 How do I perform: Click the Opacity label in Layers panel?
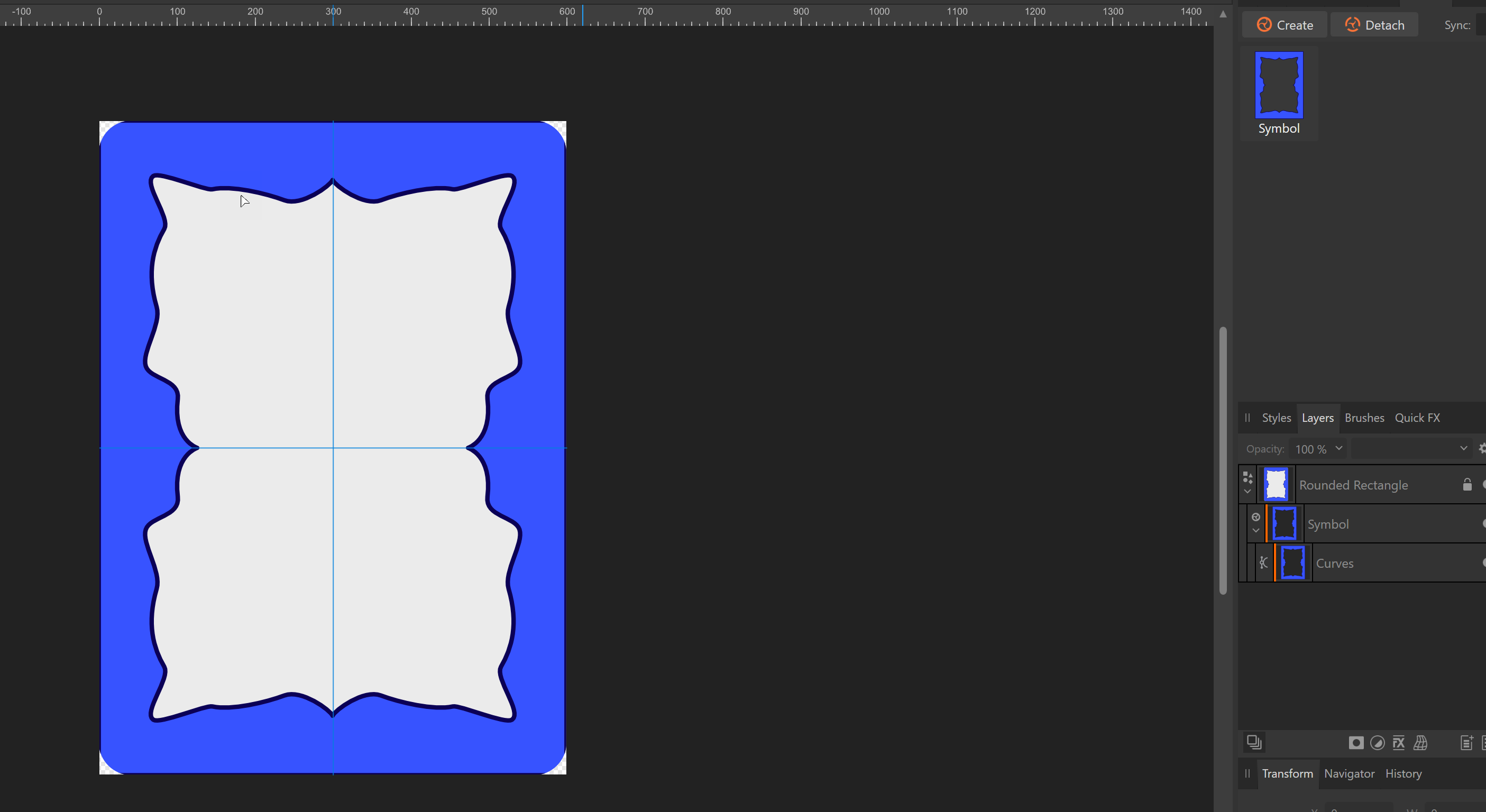(x=1264, y=449)
